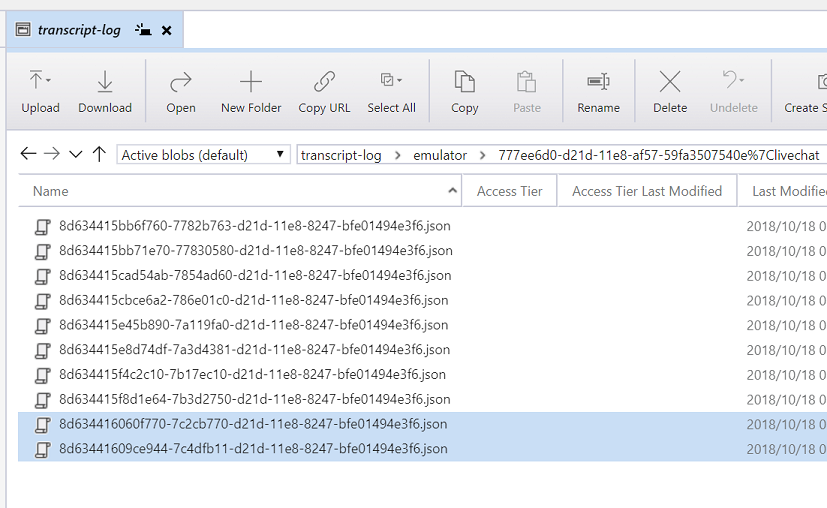The height and width of the screenshot is (508, 827).
Task: Select file 8d634415bb71e70-77830580 json
Action: (x=256, y=251)
